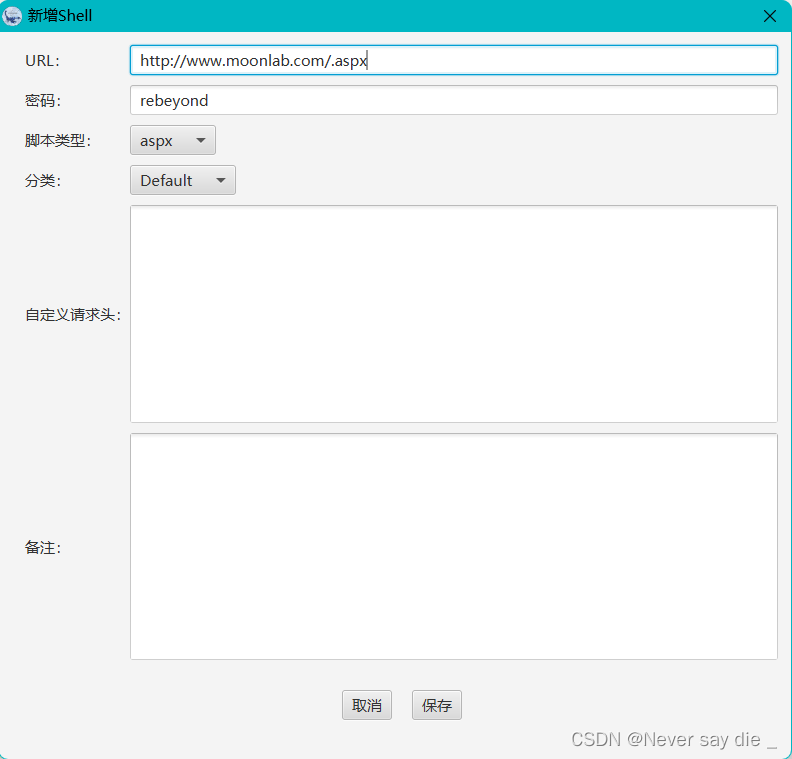
Task: Click the 取消 cancel button
Action: (x=367, y=705)
